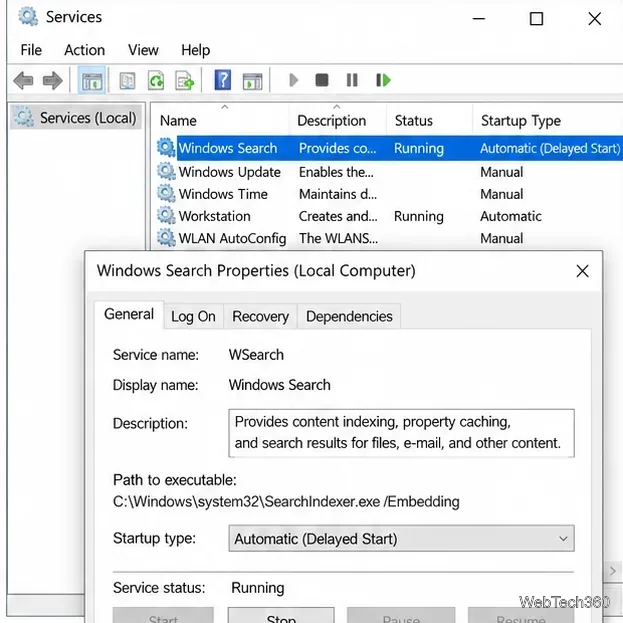This screenshot has height=623, width=623.
Task: Open the Action menu
Action: click(85, 50)
